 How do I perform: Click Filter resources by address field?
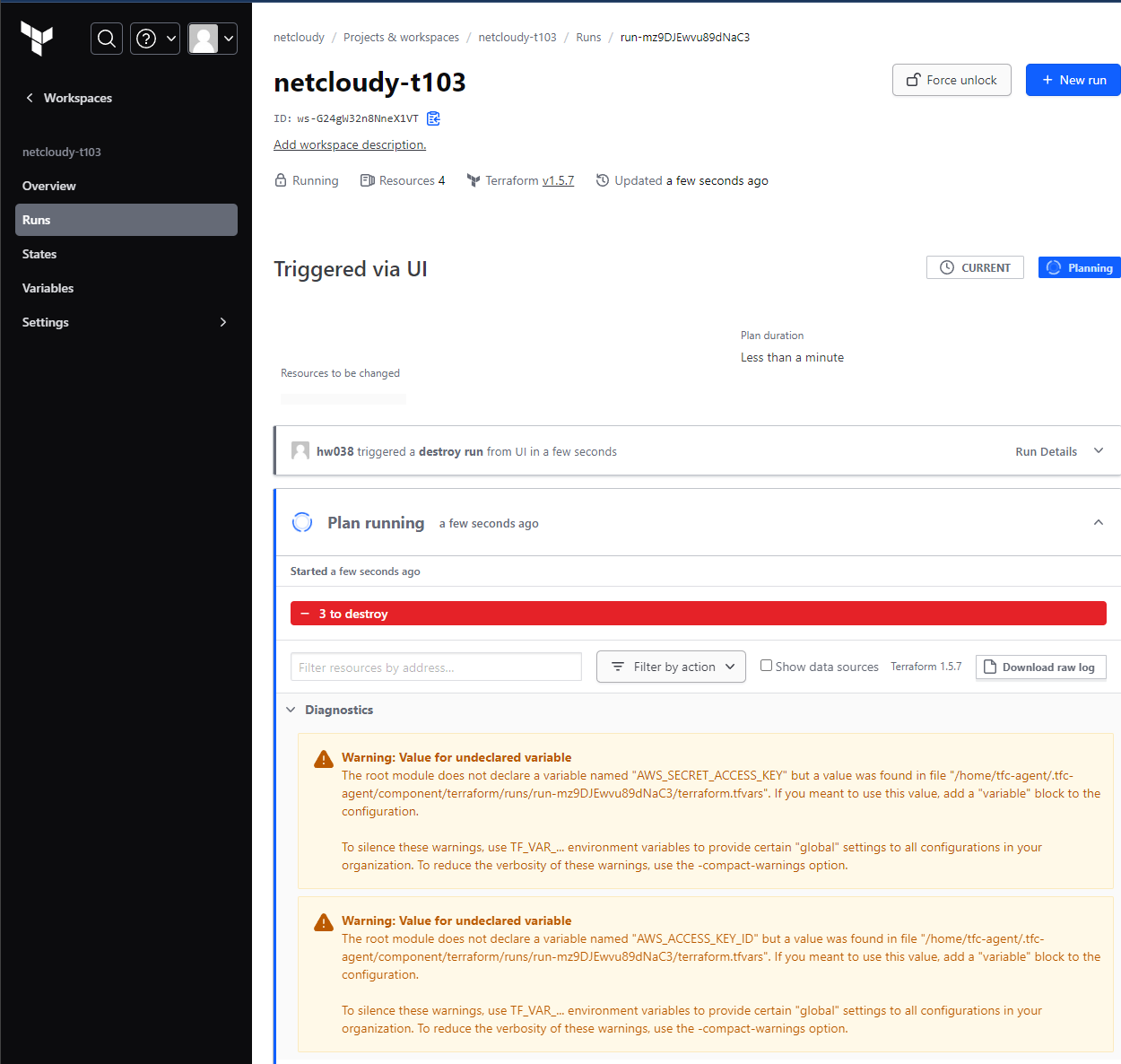436,667
